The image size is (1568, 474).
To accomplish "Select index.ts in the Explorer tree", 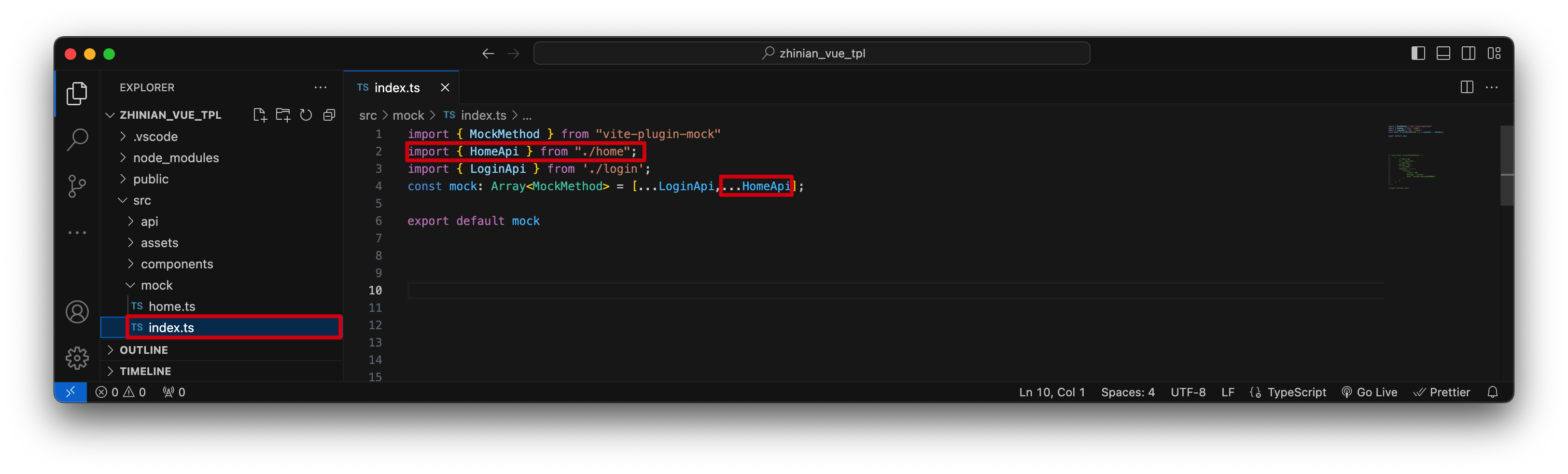I will point(223,327).
